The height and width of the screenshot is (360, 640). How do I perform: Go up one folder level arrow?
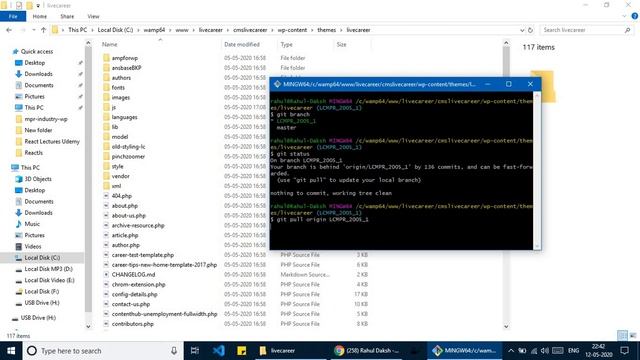coord(43,30)
